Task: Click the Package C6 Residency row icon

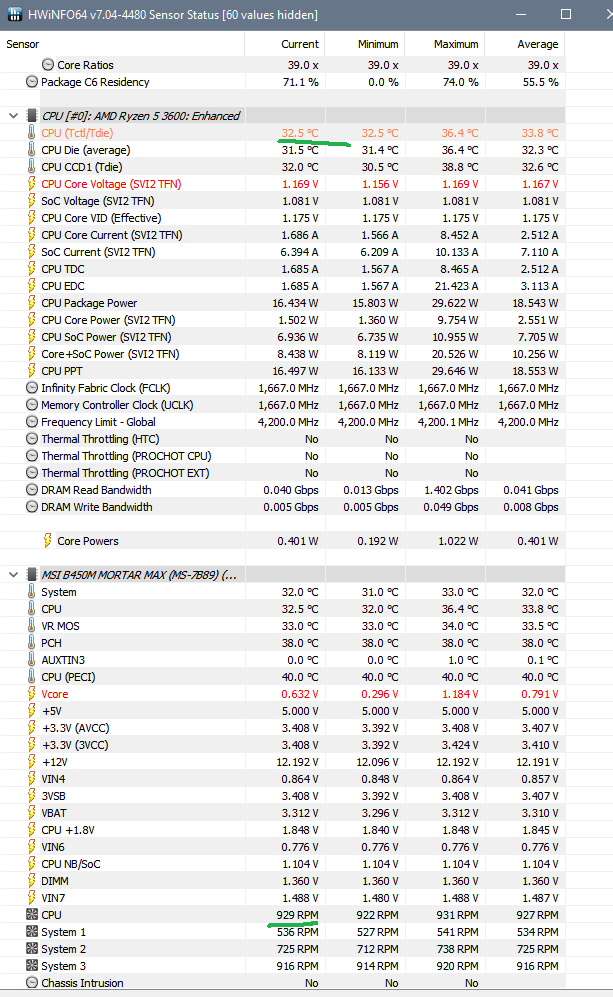Action: point(32,82)
